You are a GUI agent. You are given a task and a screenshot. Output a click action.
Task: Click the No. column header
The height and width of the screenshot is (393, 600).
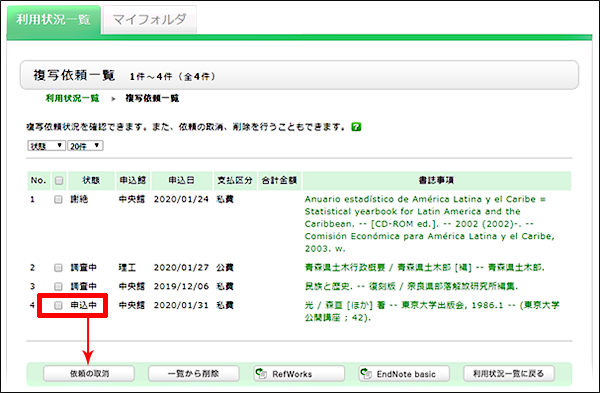tap(39, 180)
